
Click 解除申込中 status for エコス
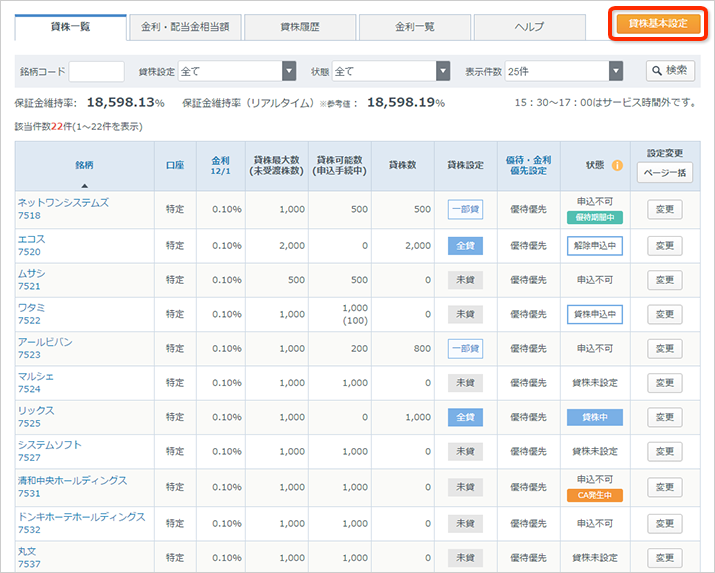(x=594, y=245)
